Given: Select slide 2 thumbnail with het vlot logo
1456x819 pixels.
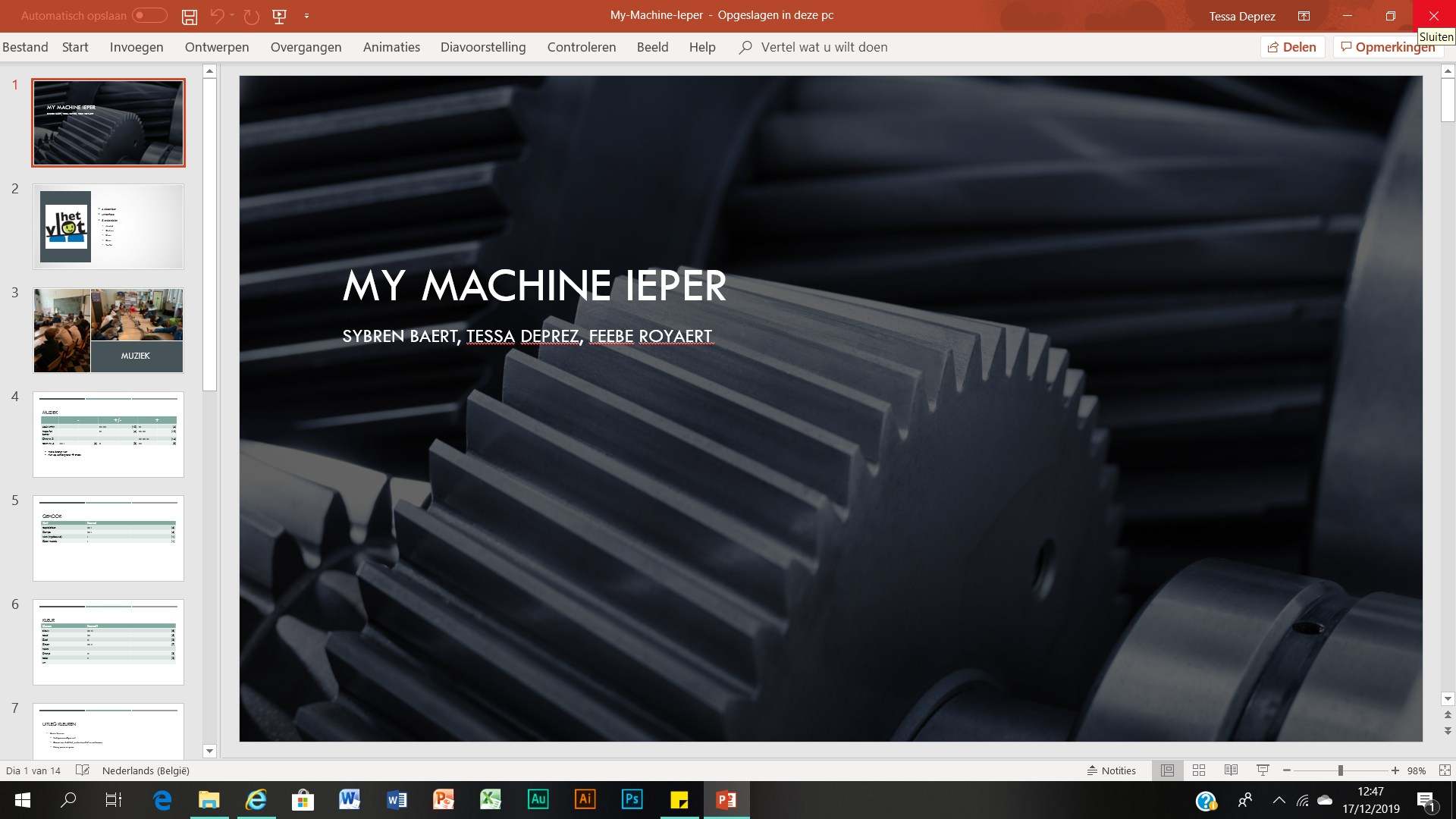Looking at the screenshot, I should tap(108, 227).
